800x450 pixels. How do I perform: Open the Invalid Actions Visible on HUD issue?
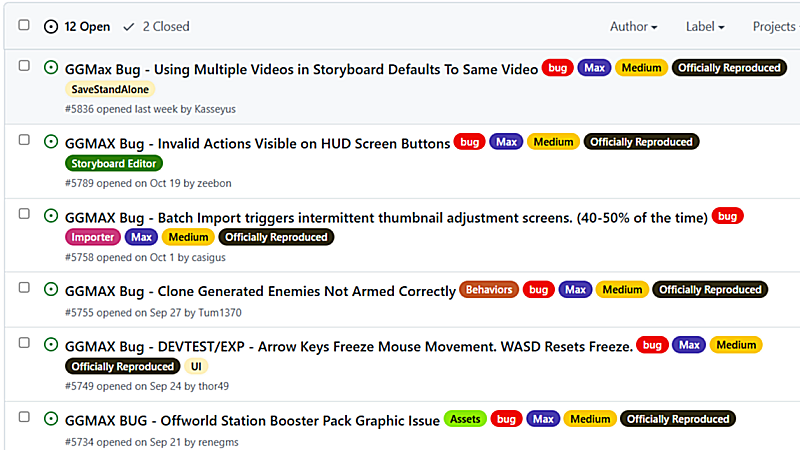tap(257, 143)
